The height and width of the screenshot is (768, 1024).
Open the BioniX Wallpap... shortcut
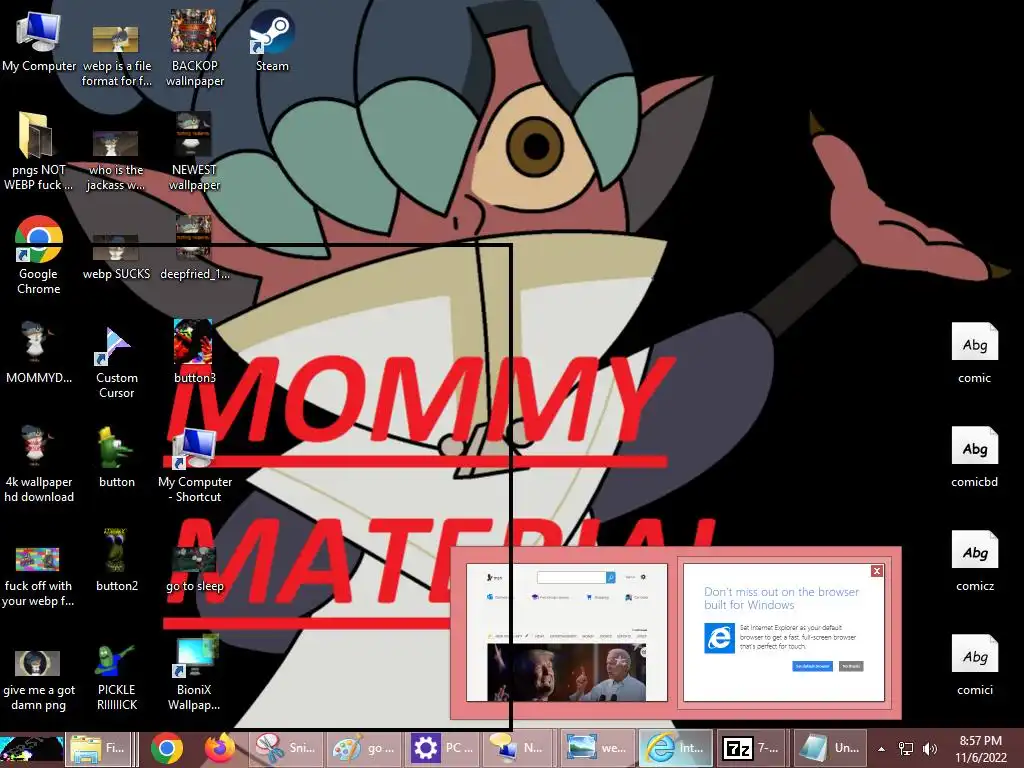[x=194, y=674]
